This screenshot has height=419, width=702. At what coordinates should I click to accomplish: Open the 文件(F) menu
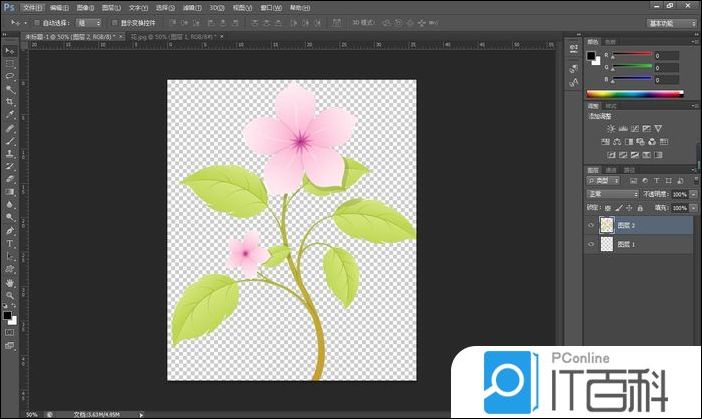(x=32, y=6)
